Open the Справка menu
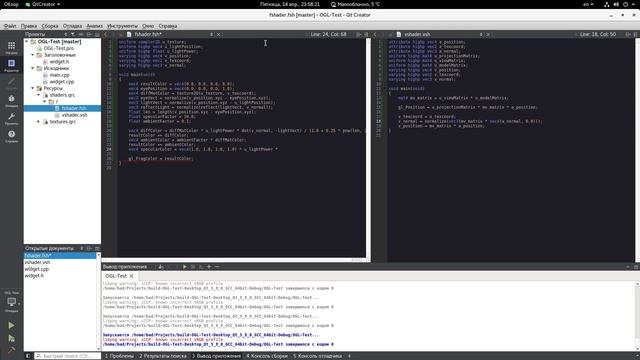Screen dimensions: 640x360 tap(168, 26)
